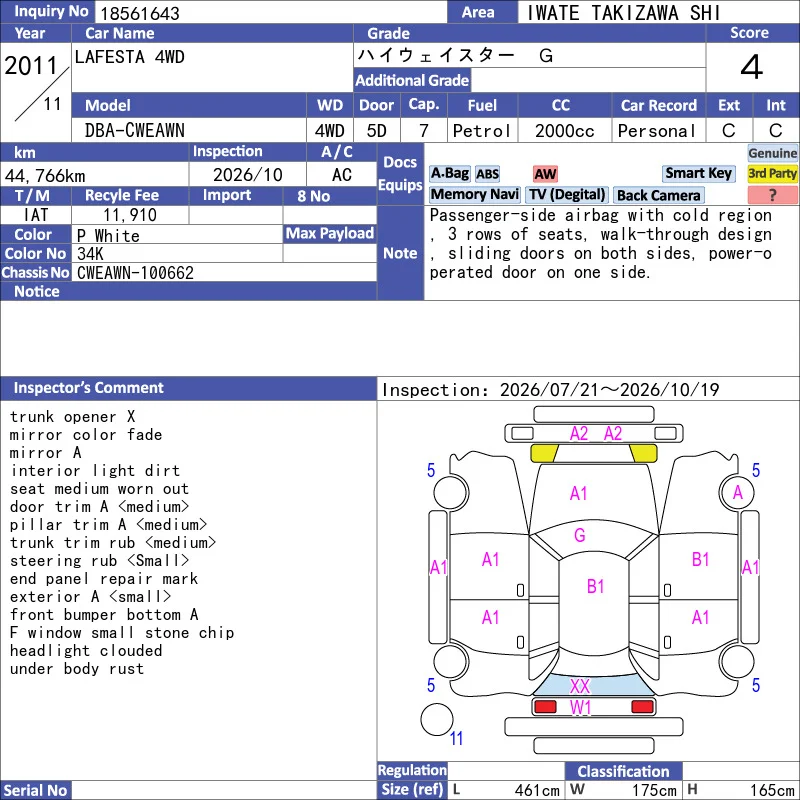Select the red AW badge

click(545, 174)
